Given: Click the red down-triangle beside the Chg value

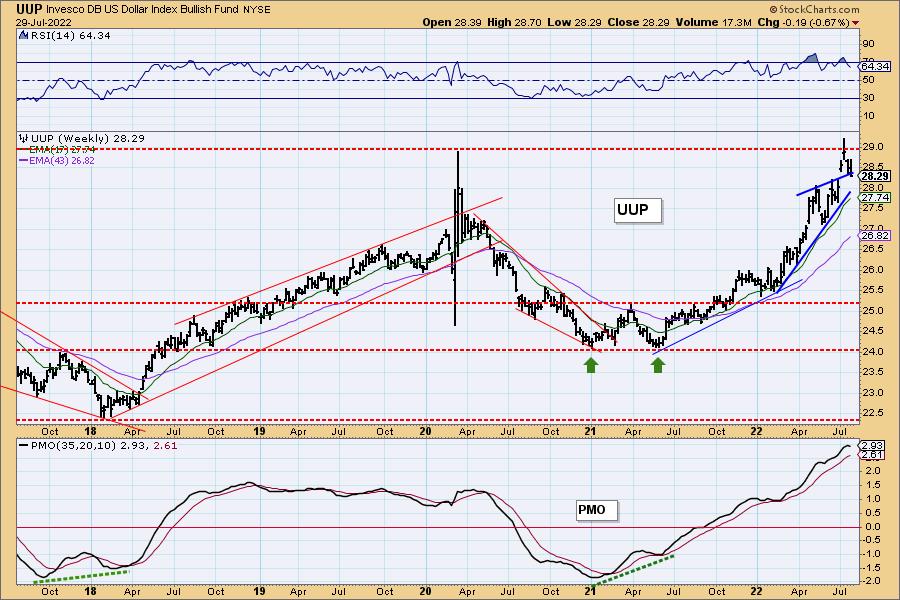Looking at the screenshot, I should (x=856, y=23).
